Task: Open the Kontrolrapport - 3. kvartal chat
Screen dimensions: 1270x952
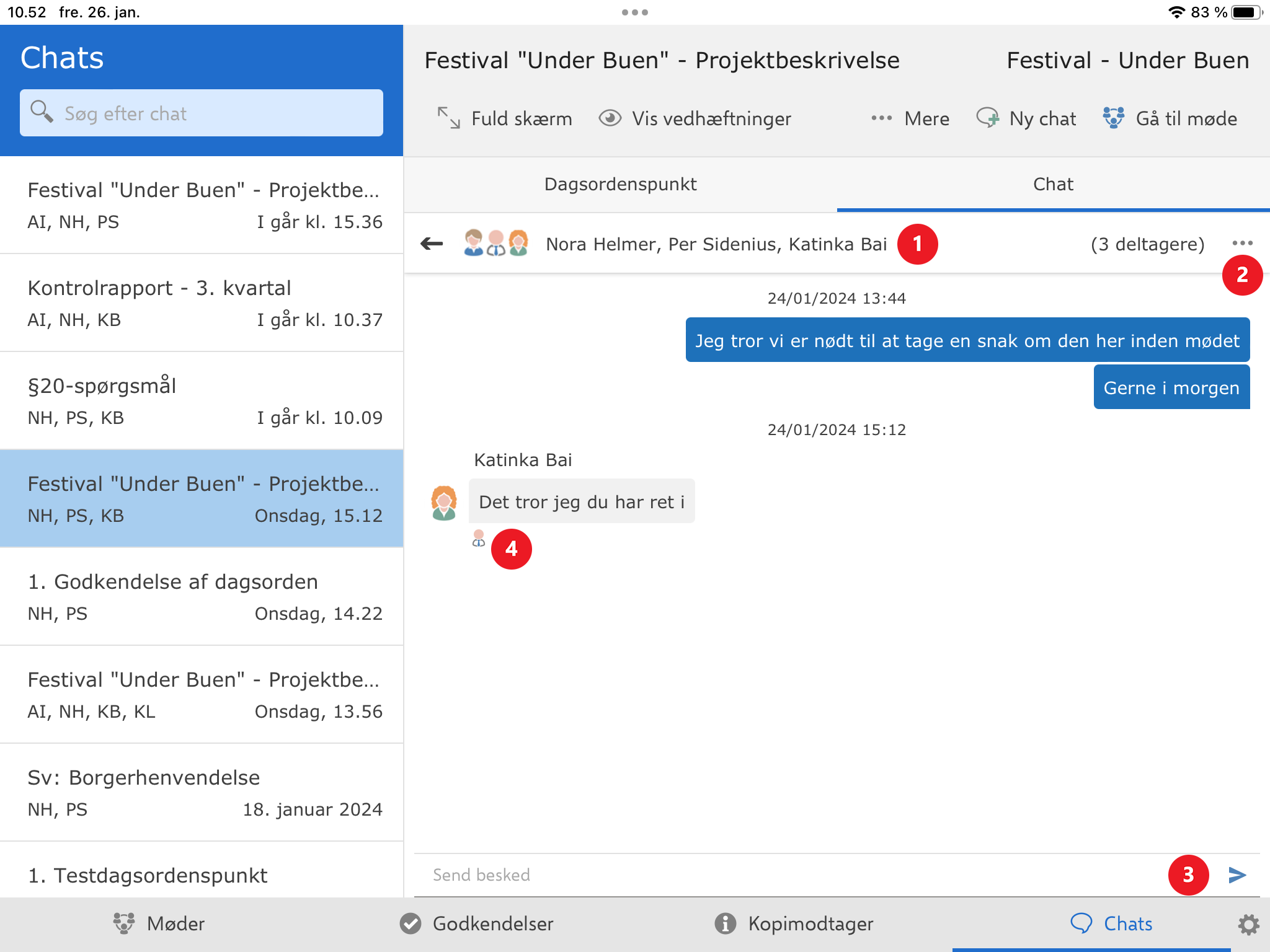Action: coord(202,302)
